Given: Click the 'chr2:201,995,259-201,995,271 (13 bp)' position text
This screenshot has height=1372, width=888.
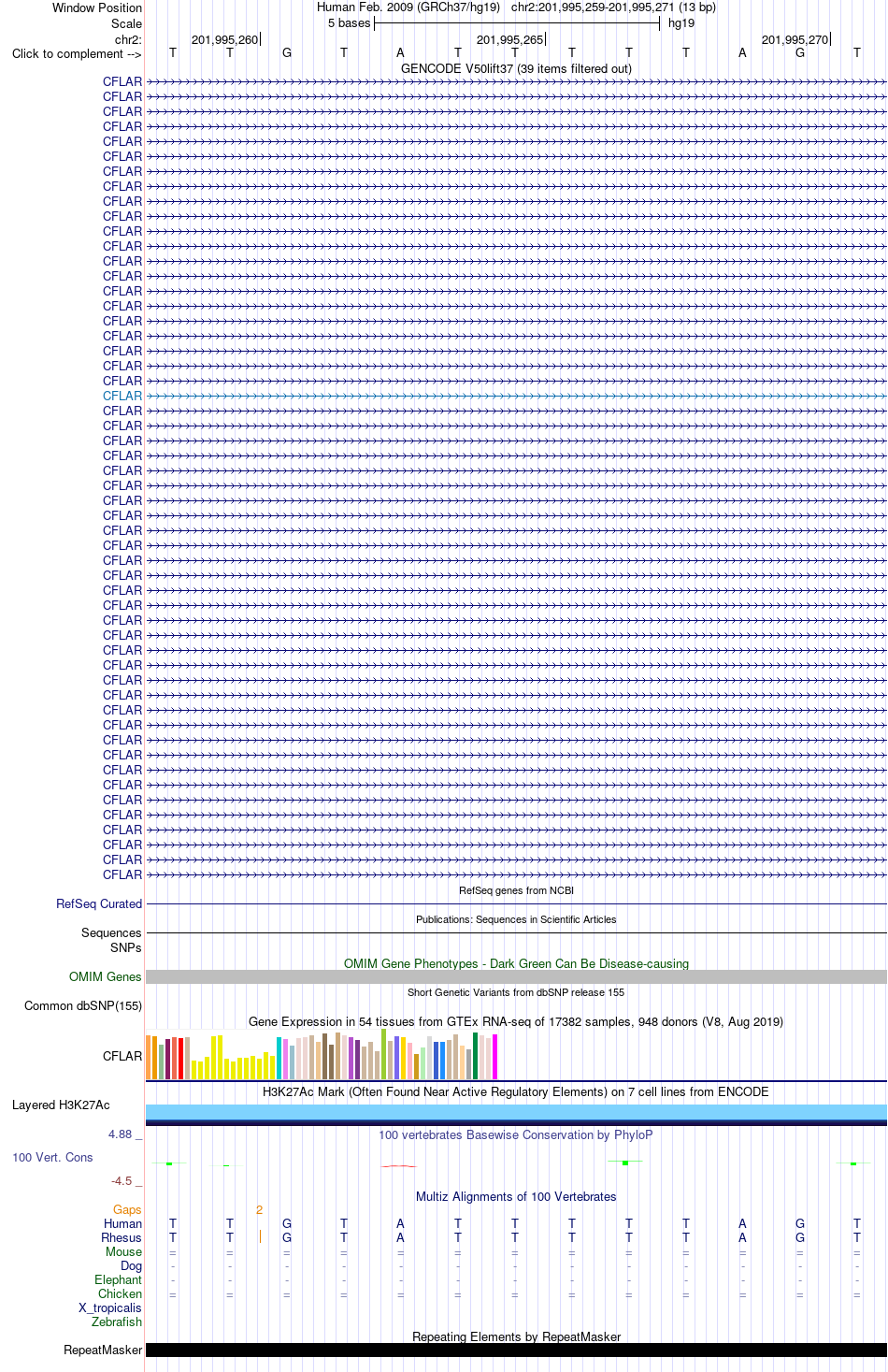Looking at the screenshot, I should pos(613,7).
